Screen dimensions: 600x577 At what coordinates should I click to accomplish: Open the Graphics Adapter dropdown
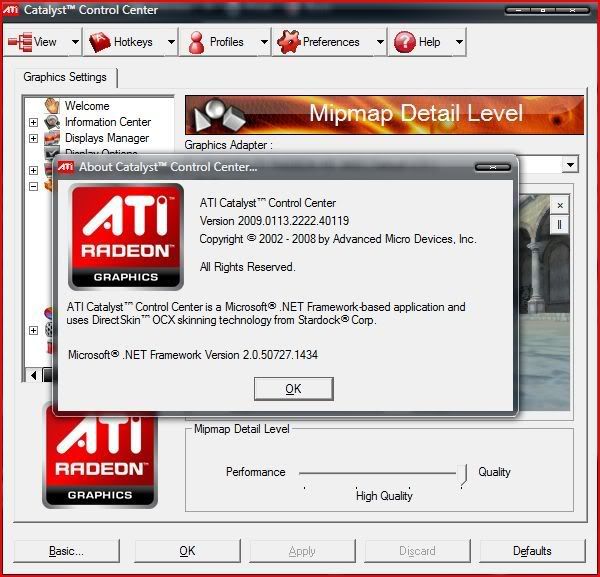pos(570,164)
